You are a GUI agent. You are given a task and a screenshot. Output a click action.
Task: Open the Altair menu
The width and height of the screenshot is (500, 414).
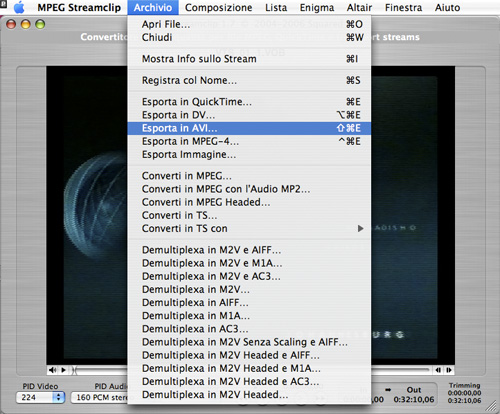pyautogui.click(x=359, y=7)
